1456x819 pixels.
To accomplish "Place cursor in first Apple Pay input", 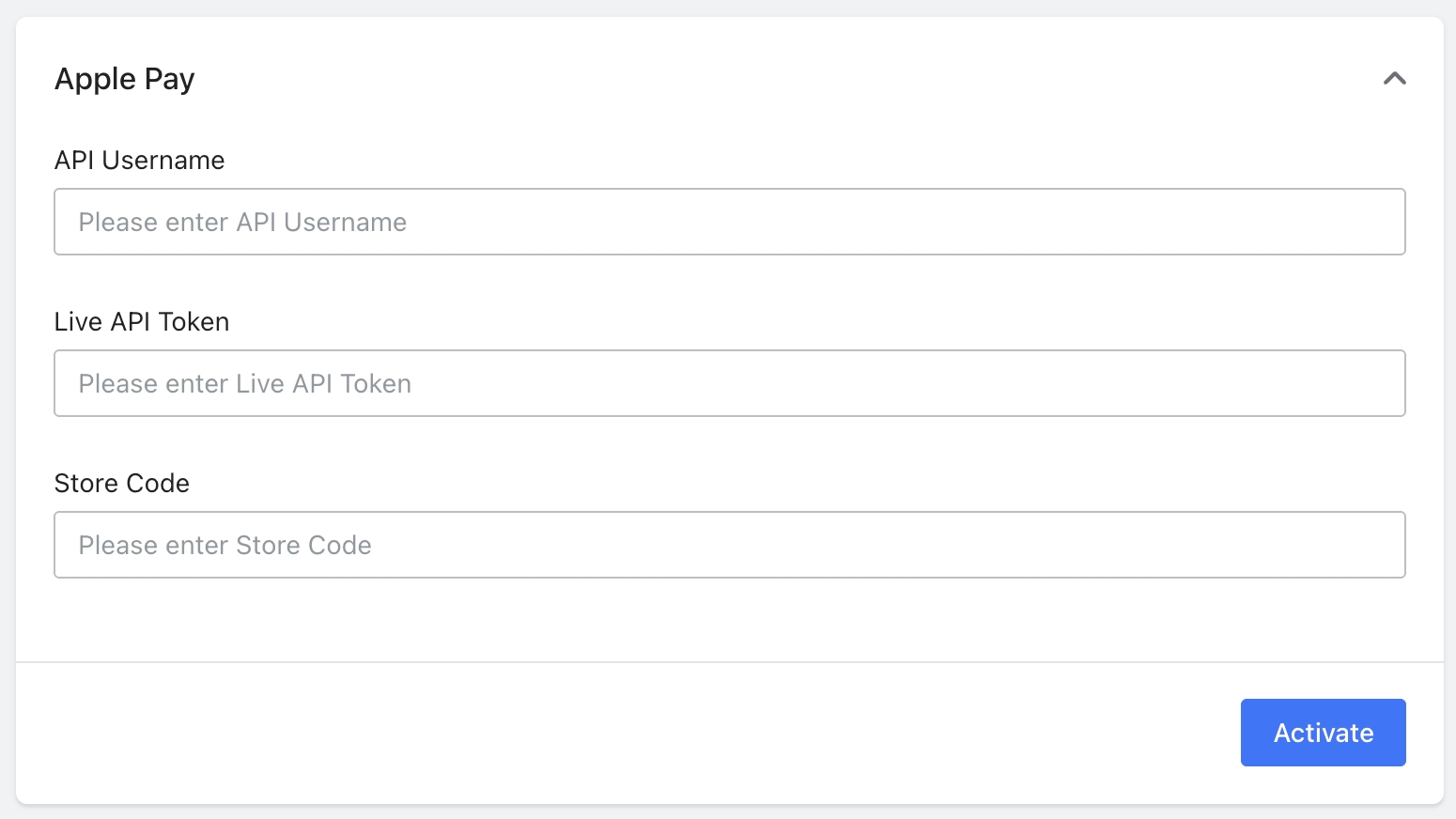I will pyautogui.click(x=729, y=222).
